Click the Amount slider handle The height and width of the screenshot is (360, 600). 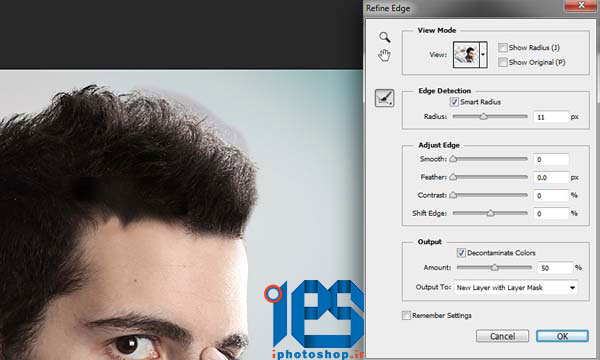(495, 267)
